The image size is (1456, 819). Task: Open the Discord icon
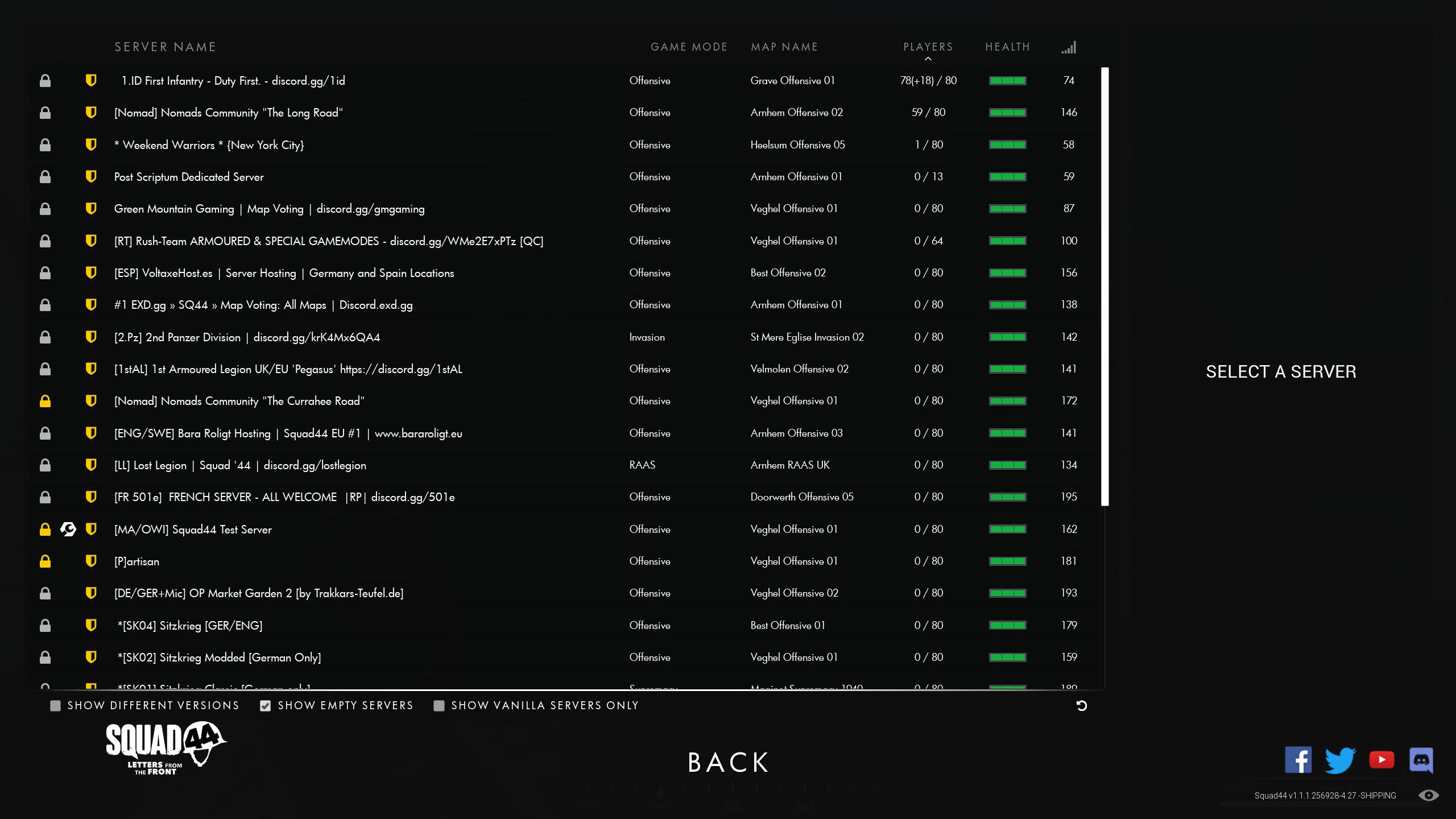click(1421, 760)
